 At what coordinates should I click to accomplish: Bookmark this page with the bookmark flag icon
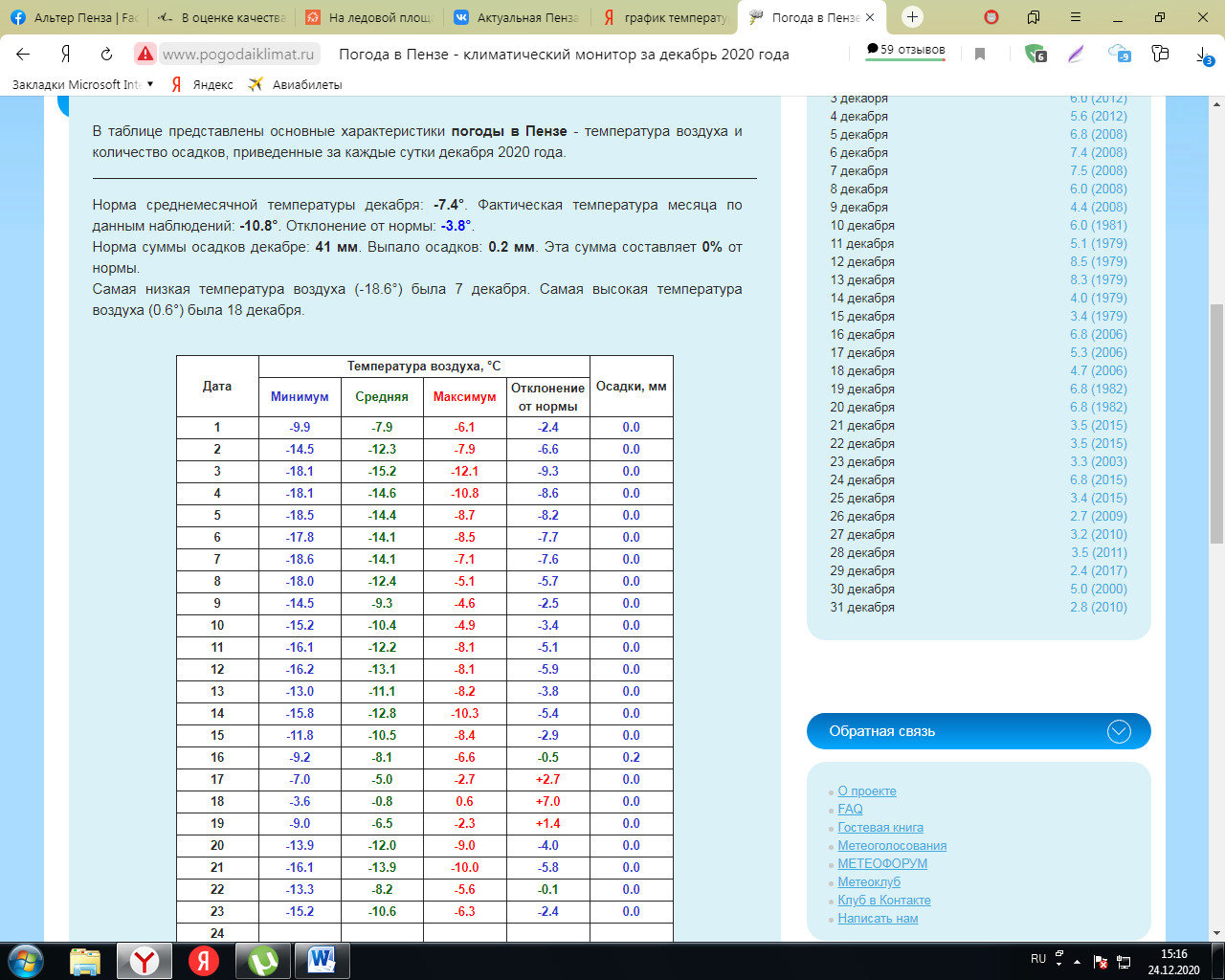coord(980,55)
